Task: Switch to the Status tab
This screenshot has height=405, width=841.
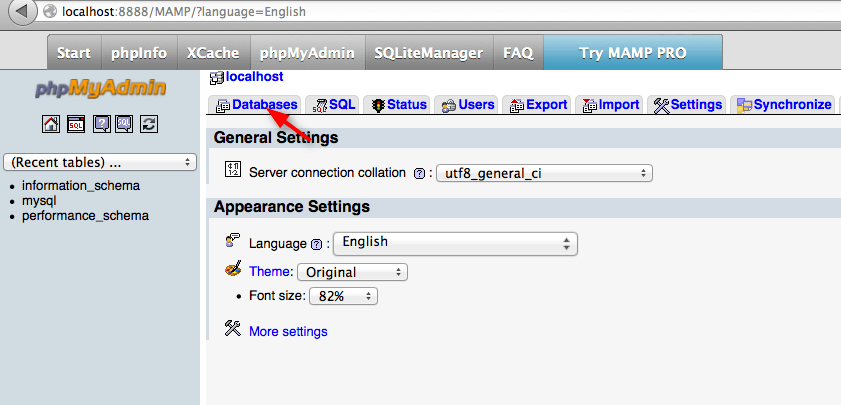Action: click(399, 105)
